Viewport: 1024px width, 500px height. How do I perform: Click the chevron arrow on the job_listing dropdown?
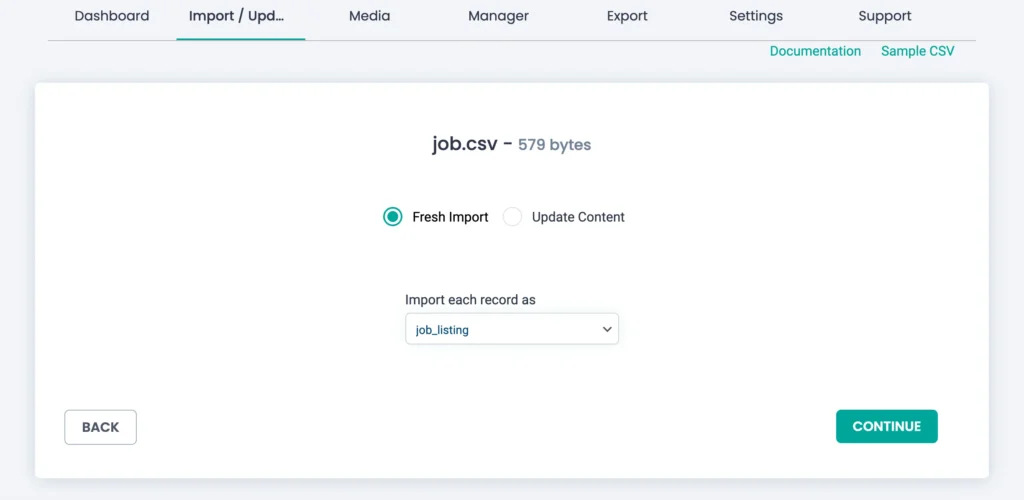pyautogui.click(x=607, y=329)
